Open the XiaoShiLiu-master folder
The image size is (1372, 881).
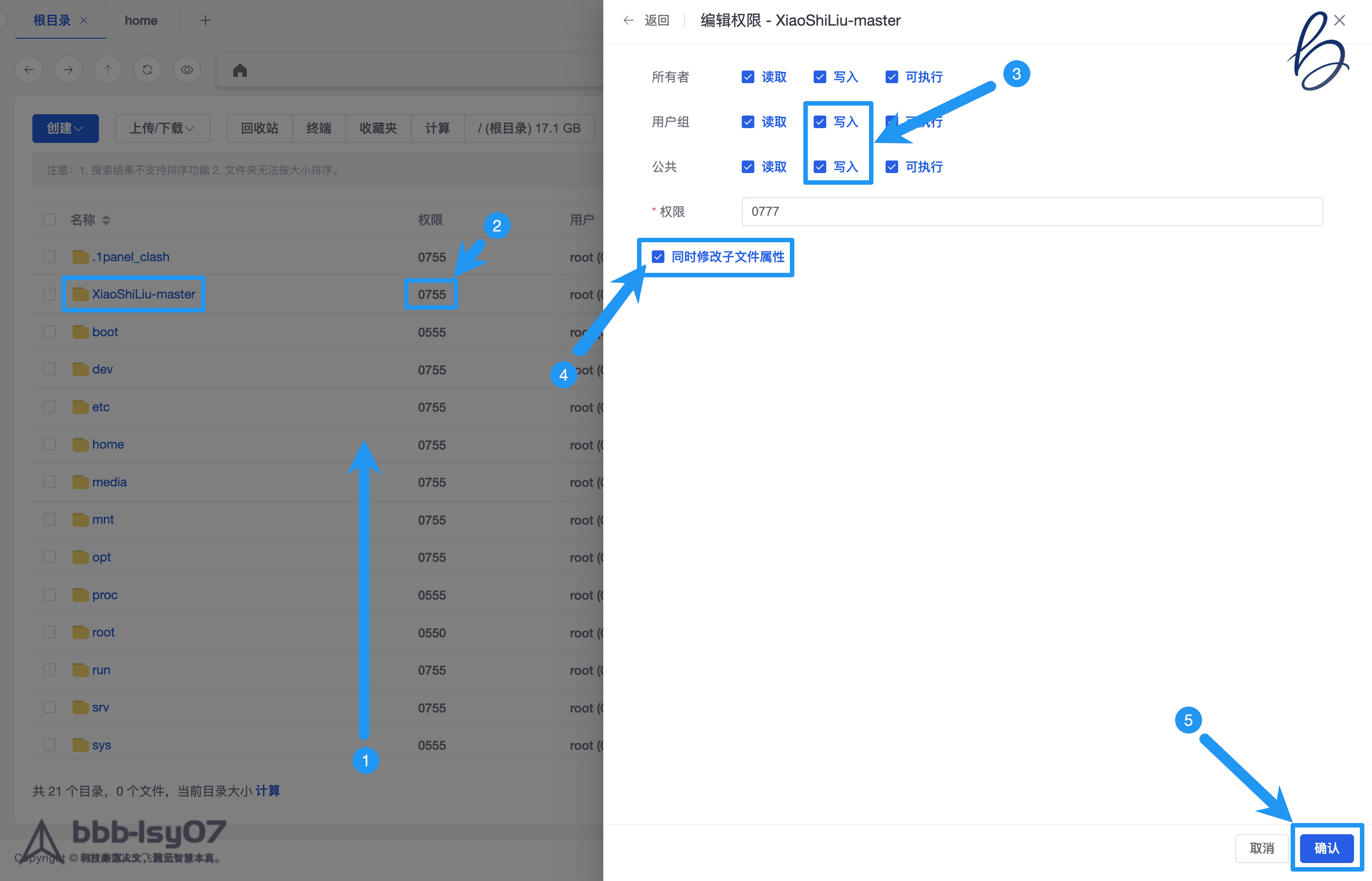[143, 294]
